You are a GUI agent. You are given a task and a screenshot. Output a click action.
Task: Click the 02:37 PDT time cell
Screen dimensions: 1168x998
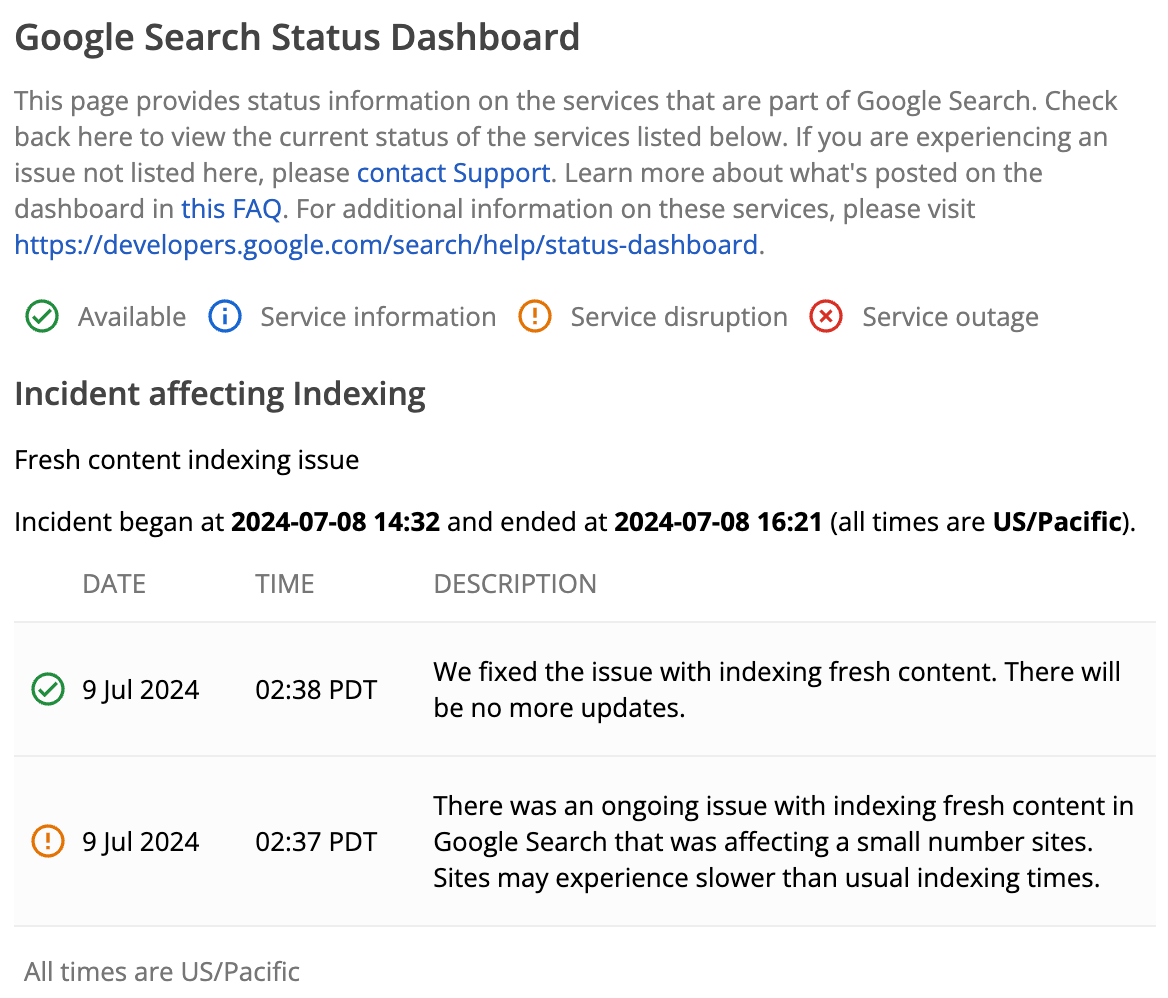point(316,842)
